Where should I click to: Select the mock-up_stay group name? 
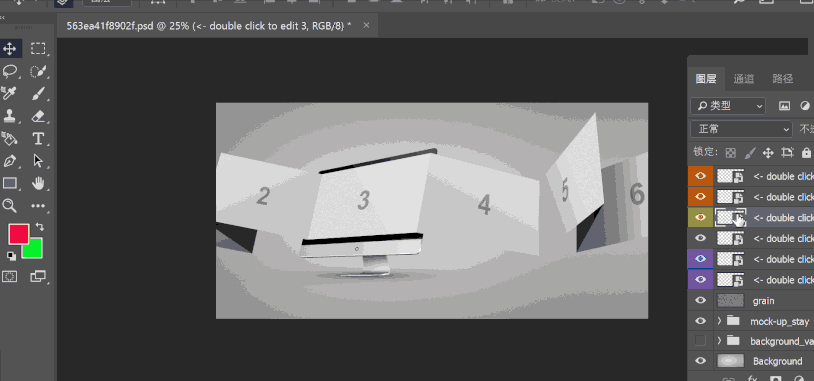click(779, 321)
